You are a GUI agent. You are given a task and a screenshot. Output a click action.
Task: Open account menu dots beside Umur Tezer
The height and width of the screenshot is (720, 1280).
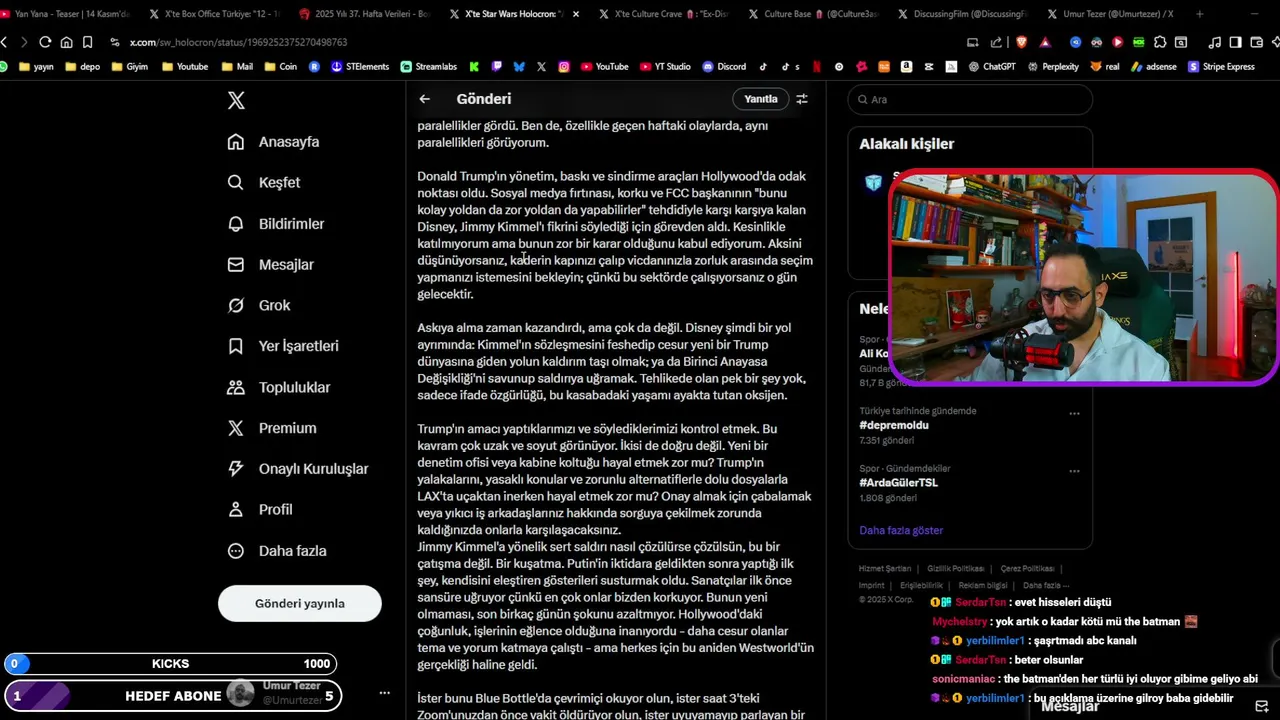[x=384, y=693]
